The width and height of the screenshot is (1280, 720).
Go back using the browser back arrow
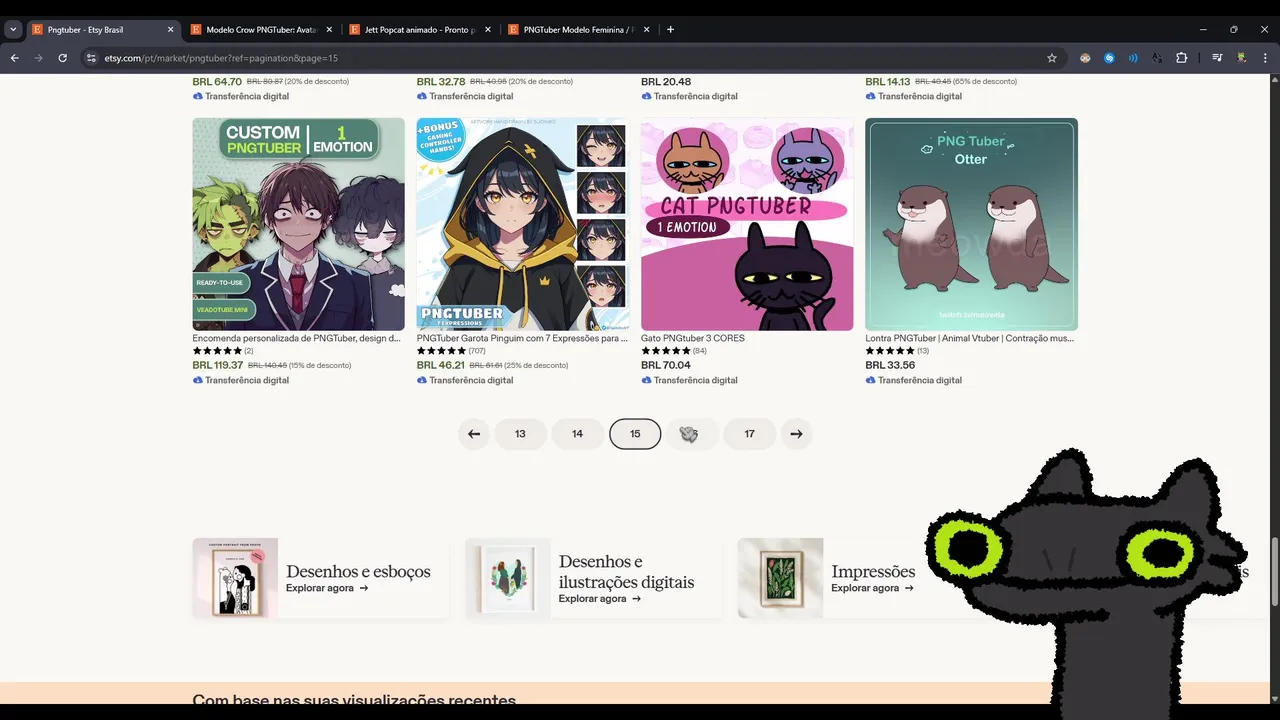tap(15, 58)
